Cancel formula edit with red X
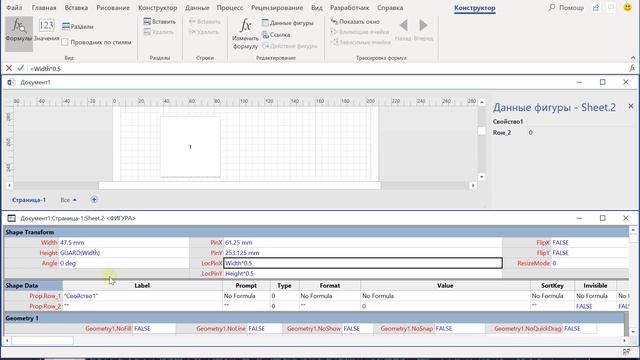This screenshot has height=360, width=640. coord(9,68)
